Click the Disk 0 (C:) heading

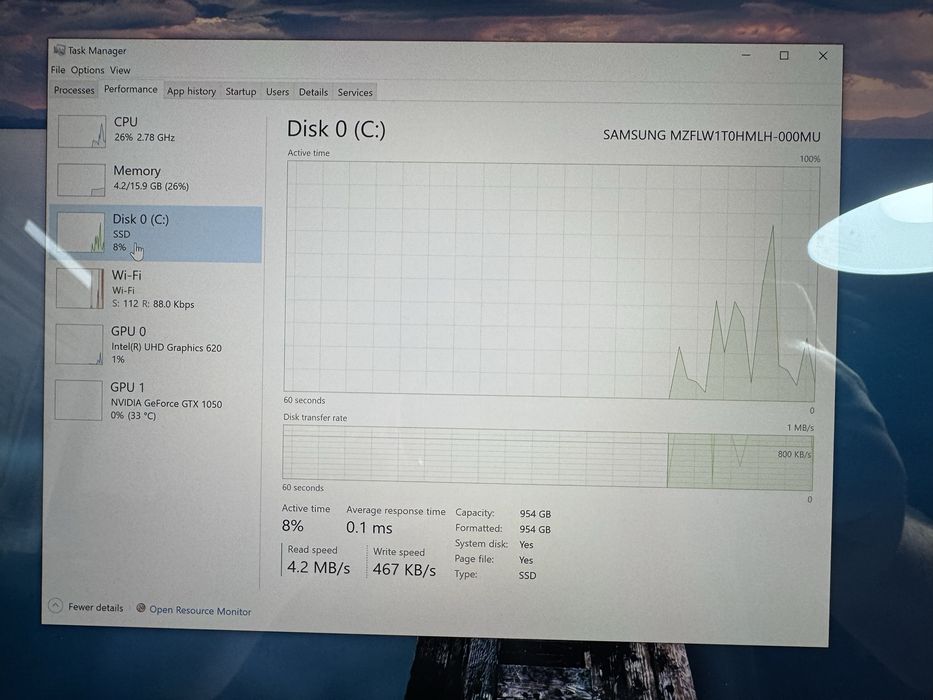tap(336, 129)
